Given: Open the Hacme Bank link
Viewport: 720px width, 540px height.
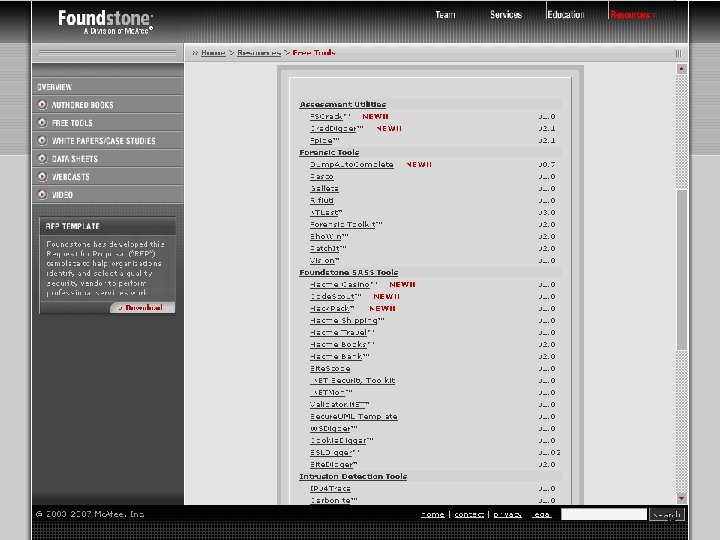Looking at the screenshot, I should (x=336, y=356).
